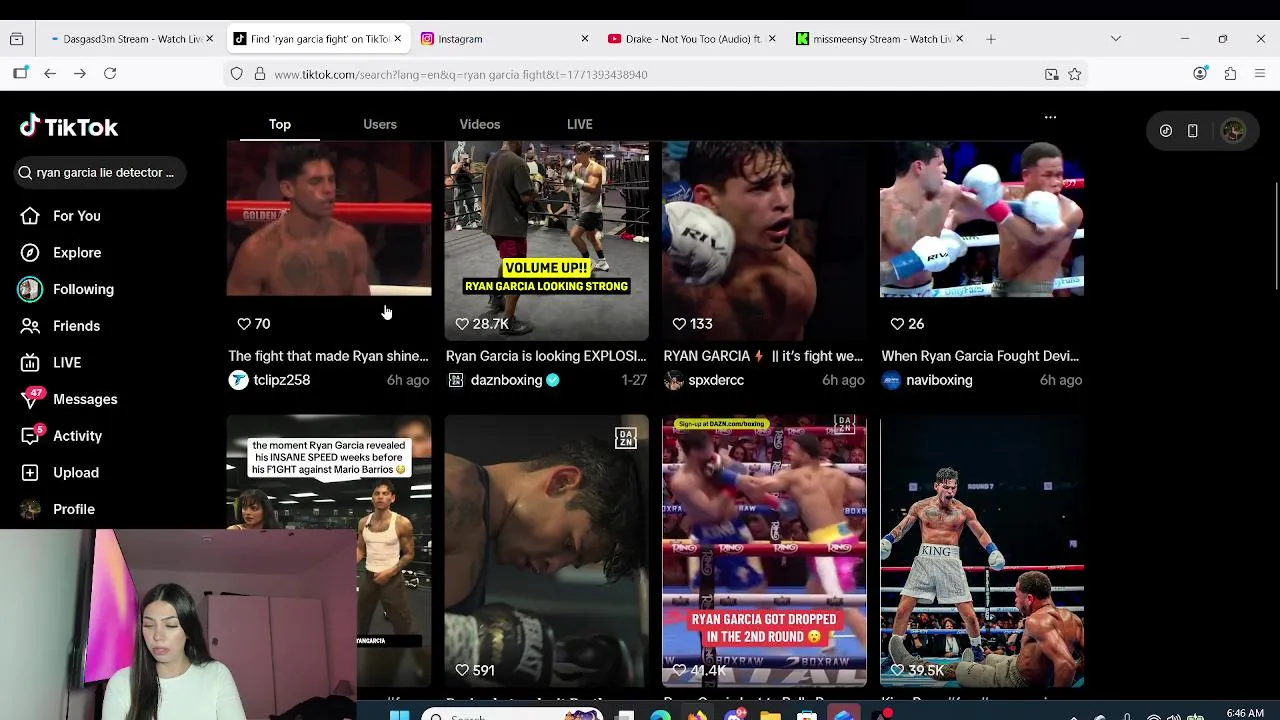Open the video with 39.5K likes
Image resolution: width=1280 pixels, height=720 pixels.
[x=982, y=551]
